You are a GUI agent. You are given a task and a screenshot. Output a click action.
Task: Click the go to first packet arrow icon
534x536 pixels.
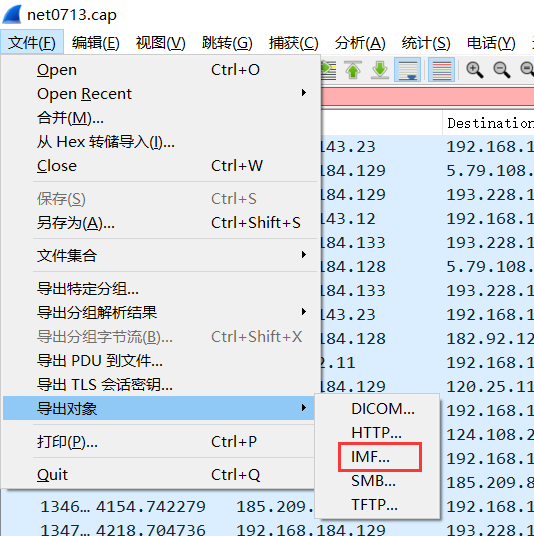point(353,70)
